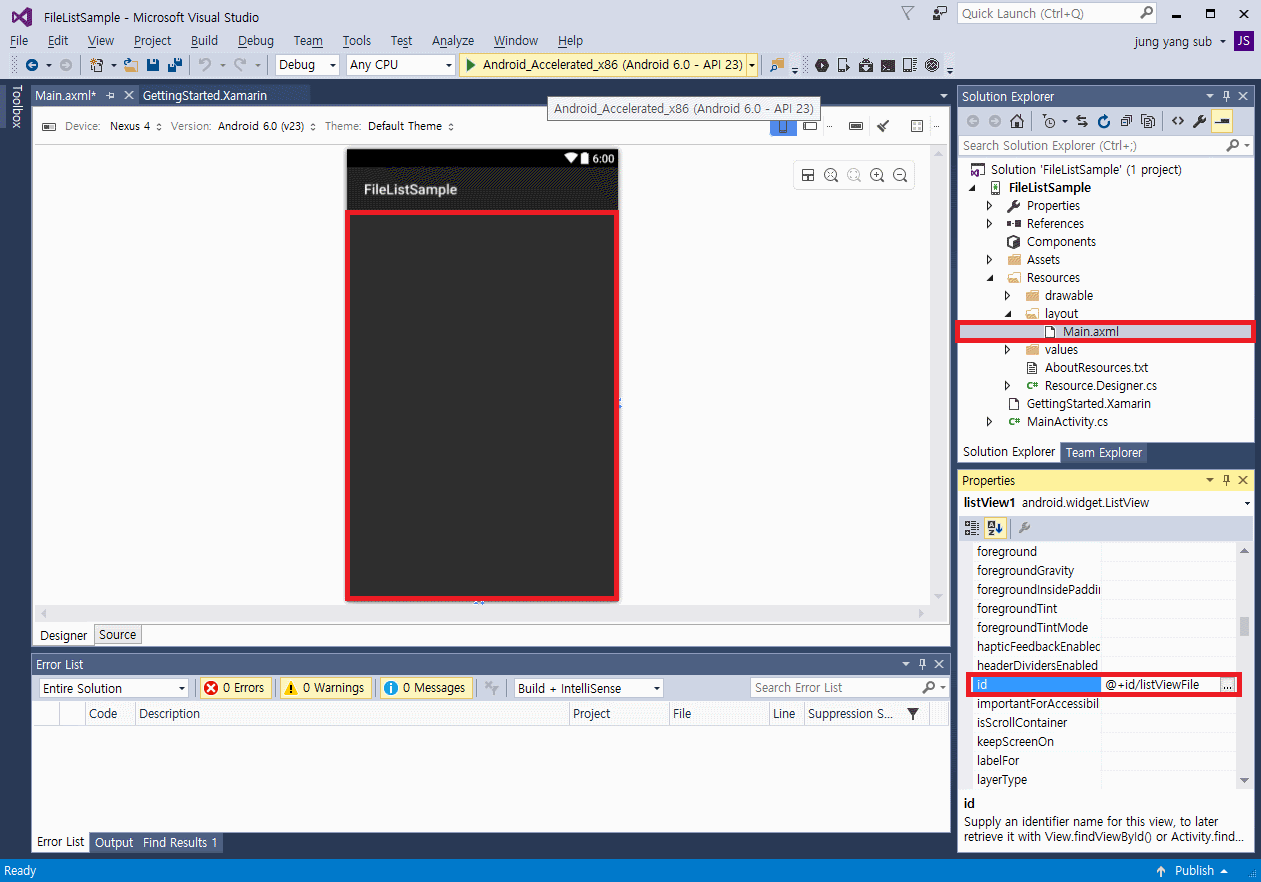Open the File menu

click(x=19, y=40)
